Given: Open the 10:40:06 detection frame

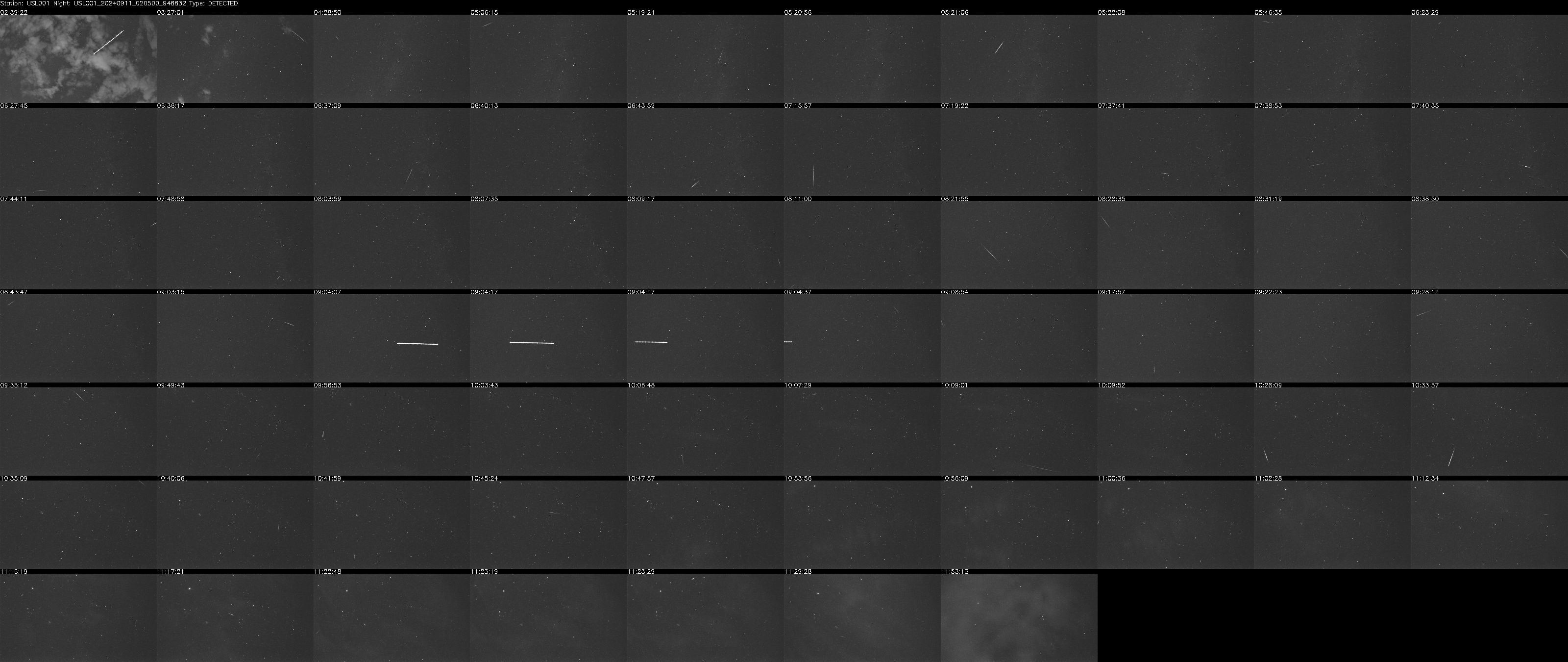Looking at the screenshot, I should 235,524.
